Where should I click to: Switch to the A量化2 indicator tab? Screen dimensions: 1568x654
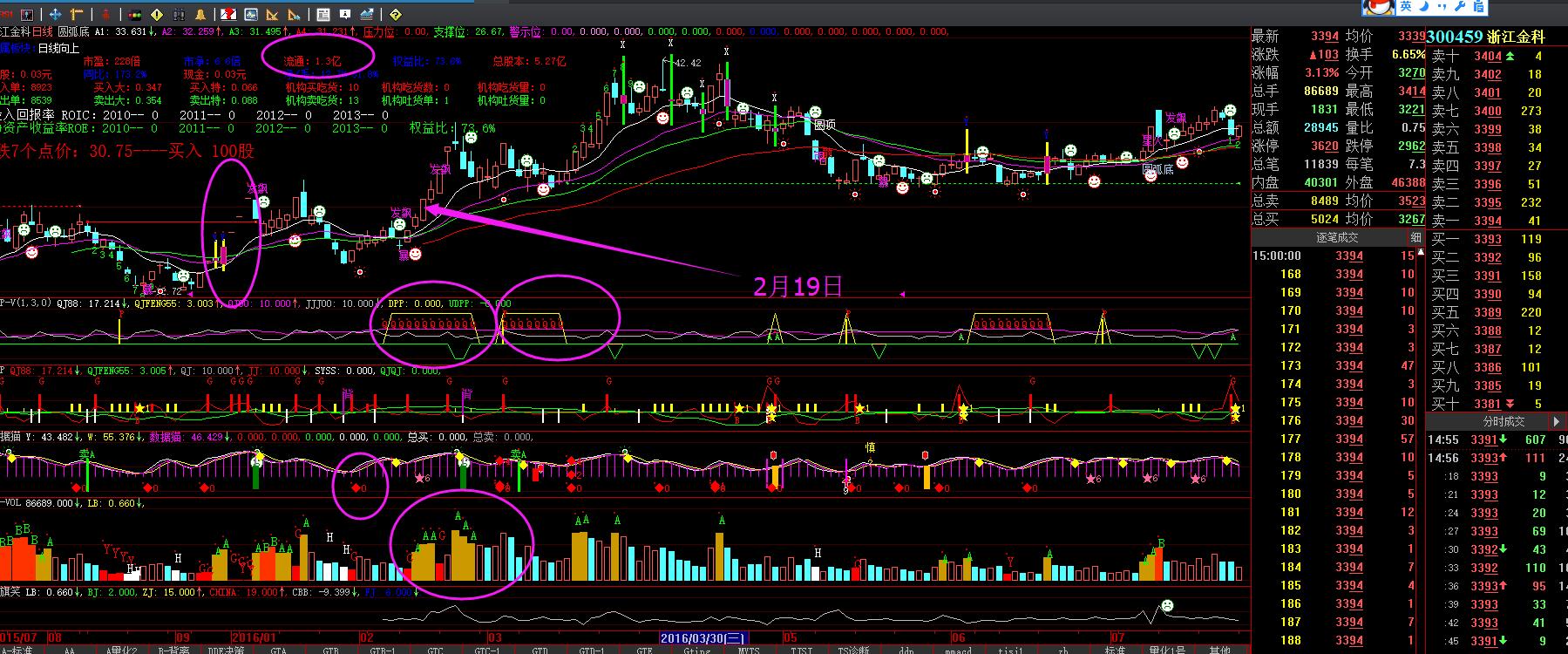click(x=122, y=649)
